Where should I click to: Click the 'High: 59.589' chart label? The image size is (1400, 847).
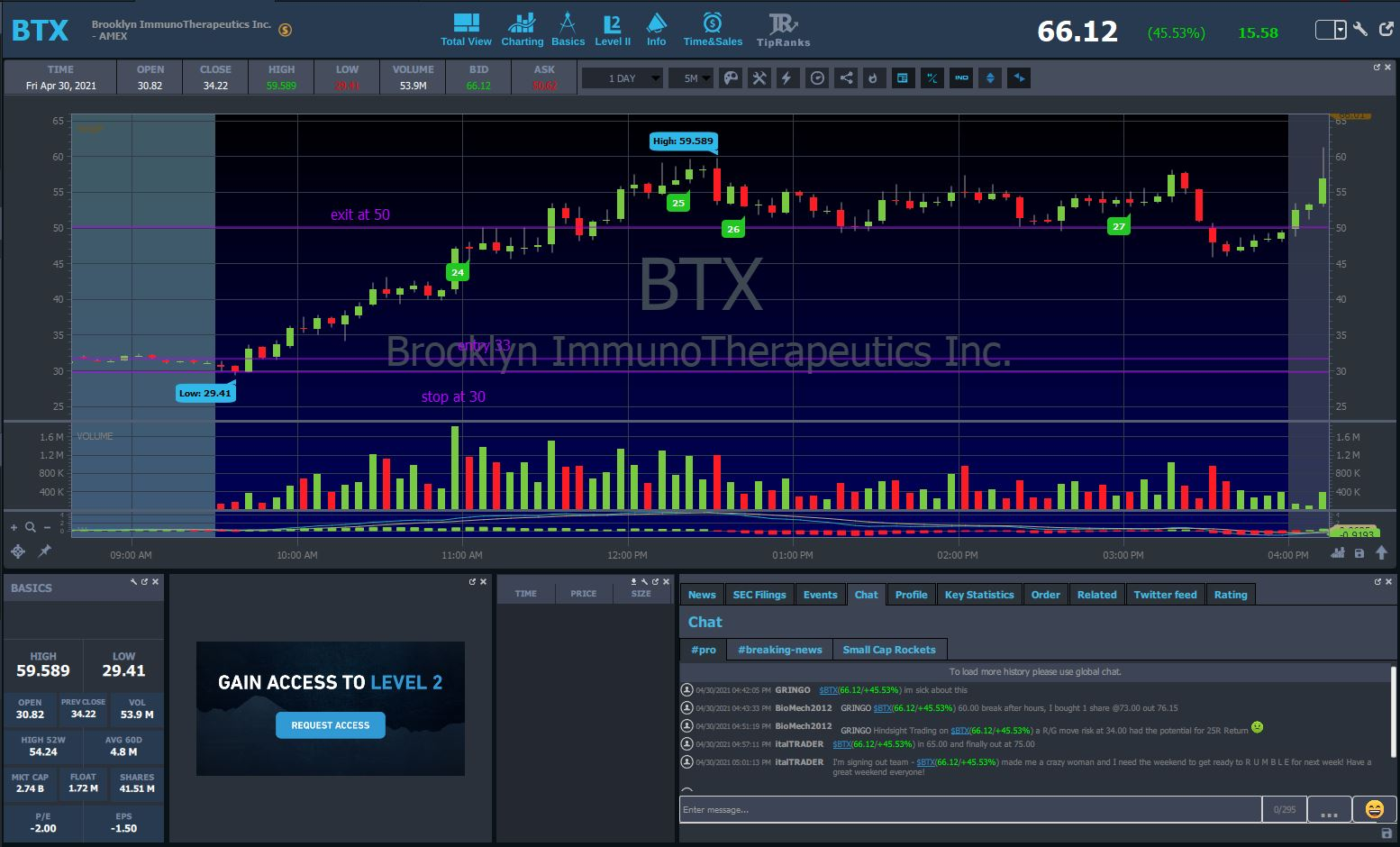pyautogui.click(x=683, y=141)
